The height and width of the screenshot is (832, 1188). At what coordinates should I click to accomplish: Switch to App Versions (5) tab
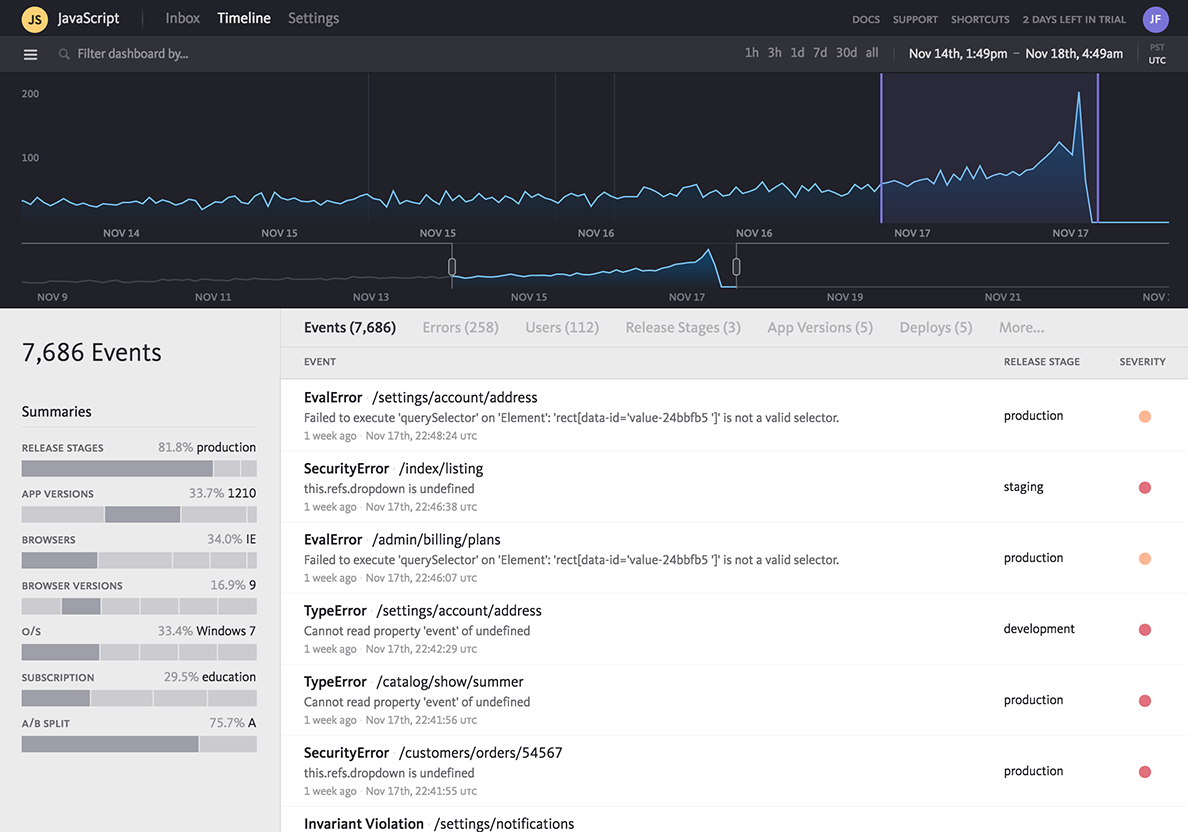click(820, 327)
